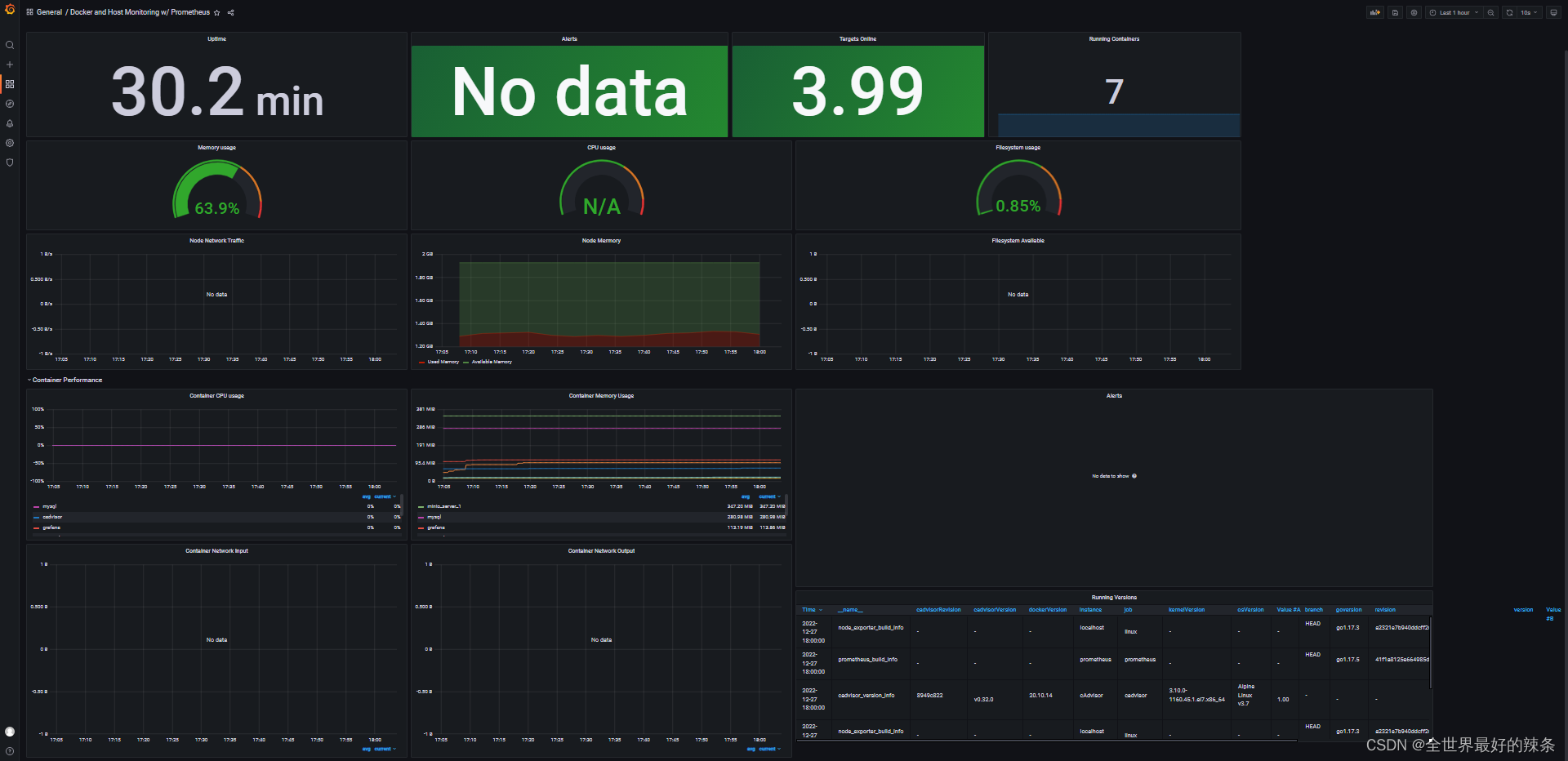The image size is (1568, 761).
Task: Add a new panel to dashboard
Action: 1375,12
